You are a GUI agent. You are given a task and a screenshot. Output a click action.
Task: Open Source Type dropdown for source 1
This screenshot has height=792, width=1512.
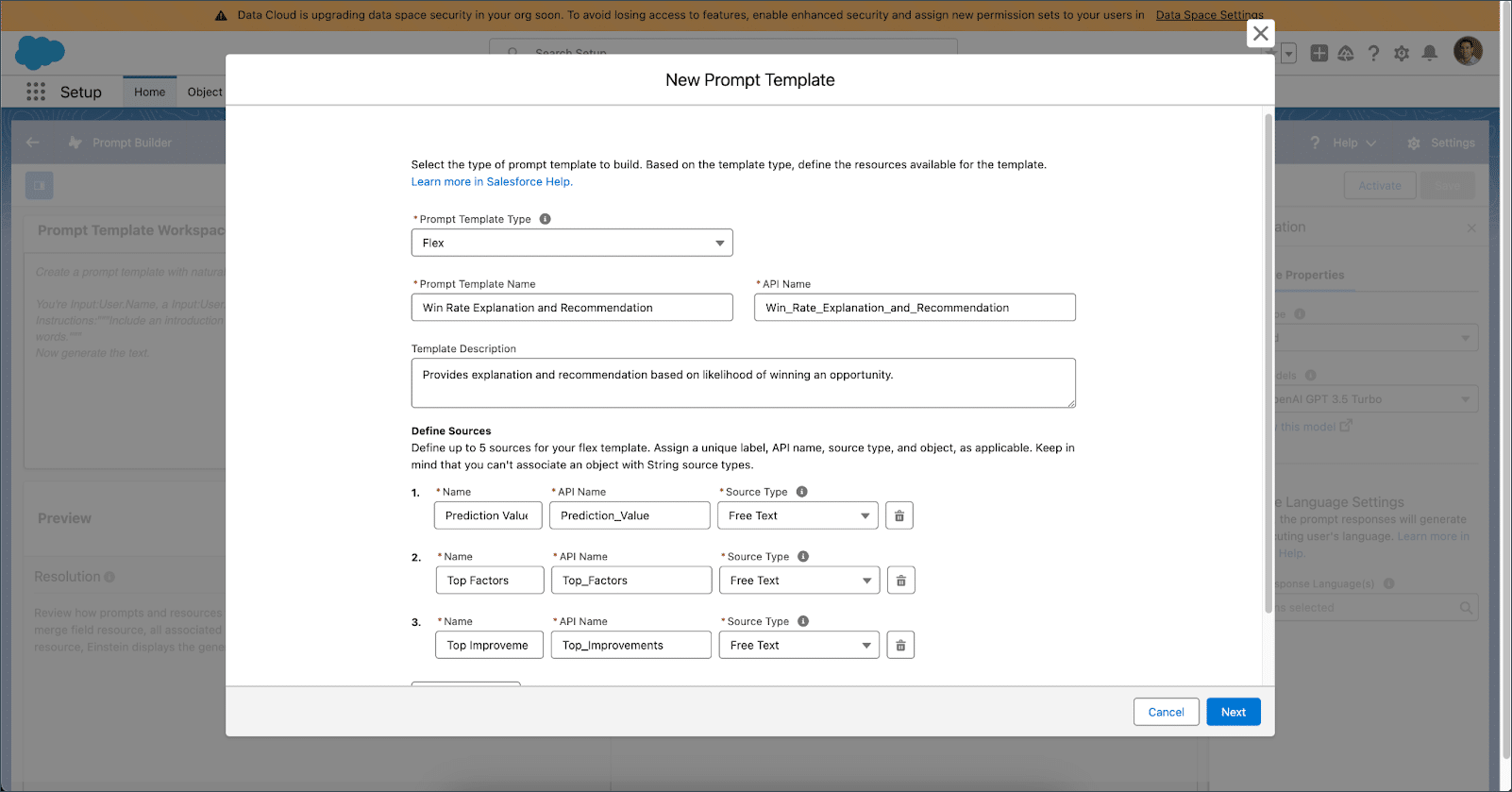click(798, 515)
